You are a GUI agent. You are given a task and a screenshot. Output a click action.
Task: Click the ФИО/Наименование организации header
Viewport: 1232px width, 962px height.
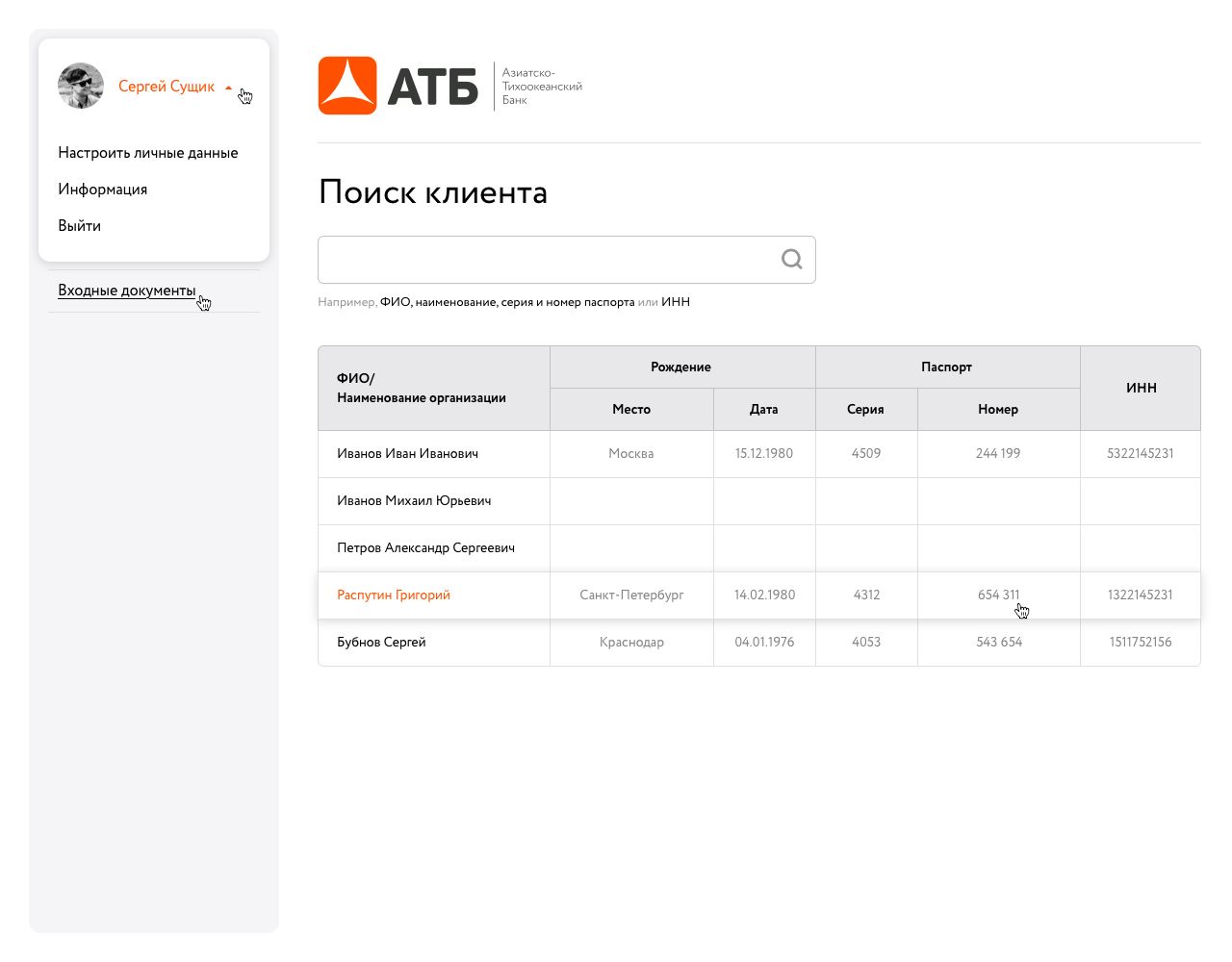(x=434, y=388)
